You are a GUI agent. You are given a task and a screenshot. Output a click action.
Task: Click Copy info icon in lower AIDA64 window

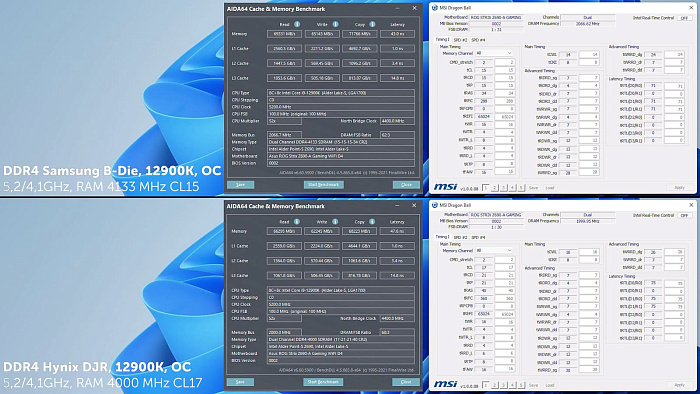(372, 221)
